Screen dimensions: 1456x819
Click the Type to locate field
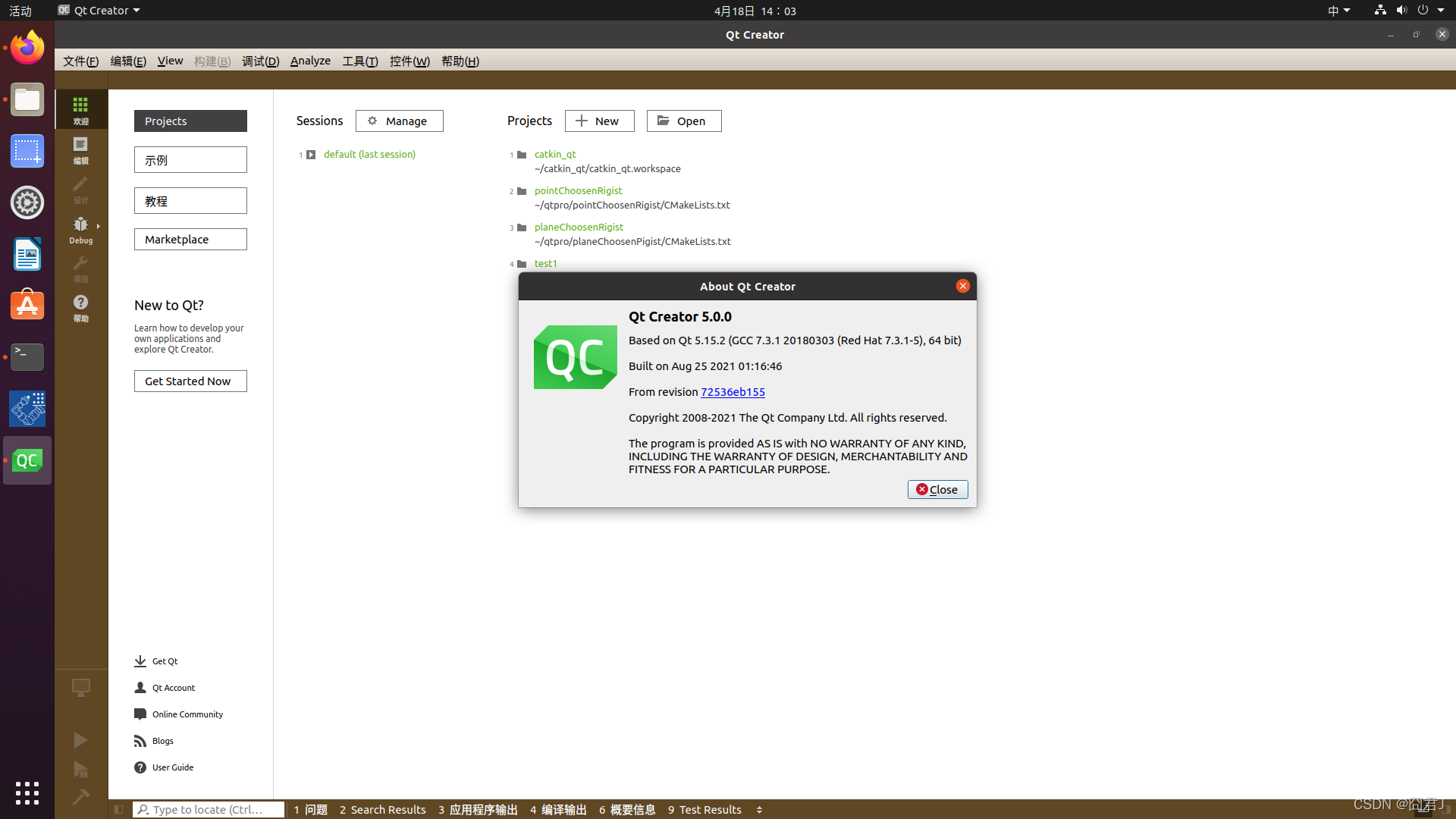coord(209,809)
